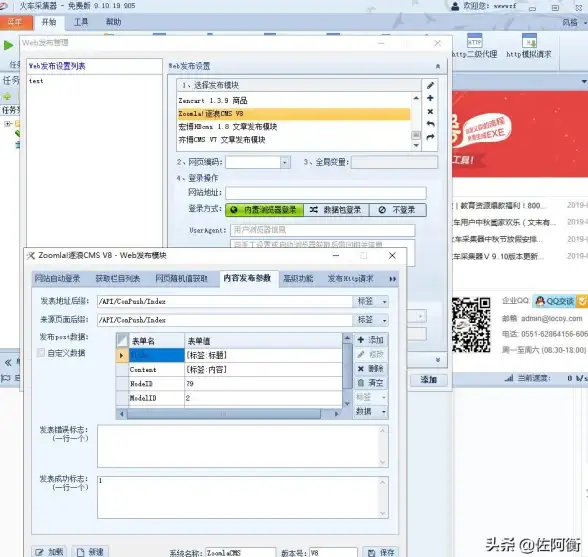Click the 添加 plus button beside post table
588x557 pixels.
[x=370, y=340]
